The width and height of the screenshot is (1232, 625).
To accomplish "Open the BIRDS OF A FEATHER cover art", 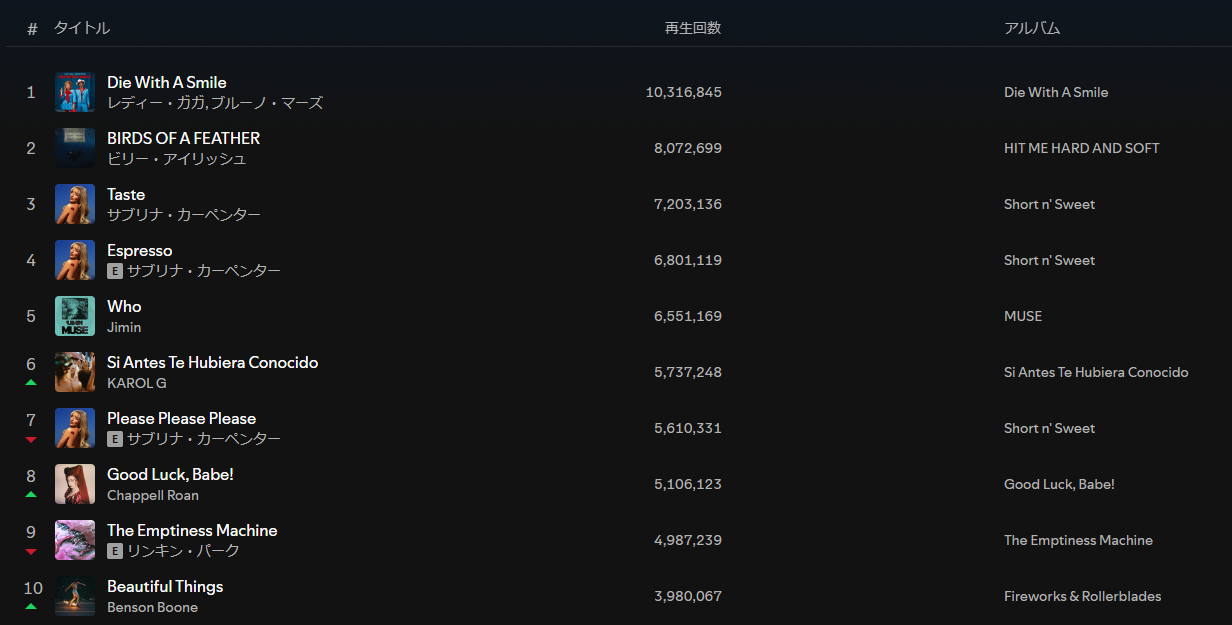I will [x=75, y=148].
